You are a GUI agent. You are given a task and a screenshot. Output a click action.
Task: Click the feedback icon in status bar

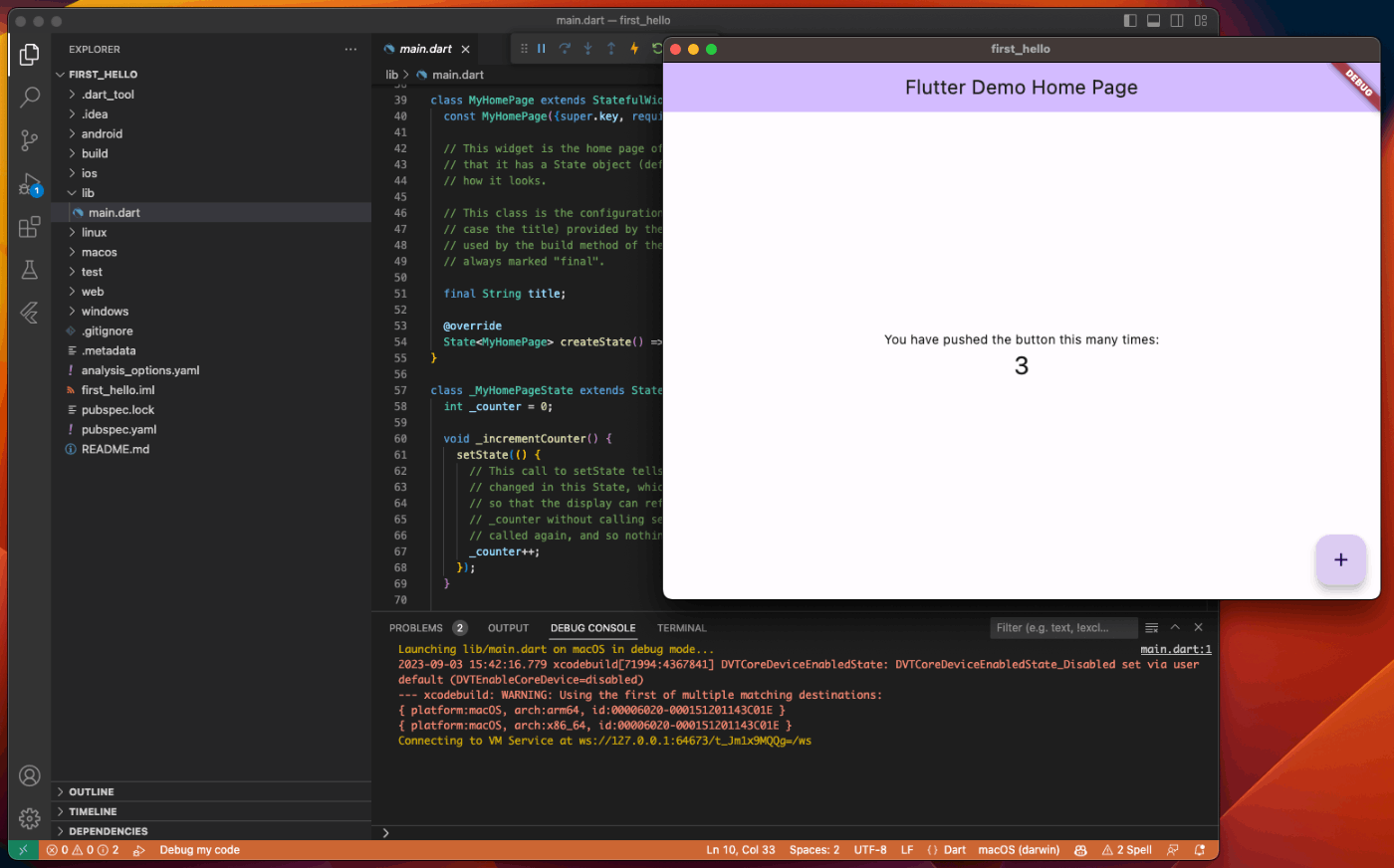[1173, 850]
